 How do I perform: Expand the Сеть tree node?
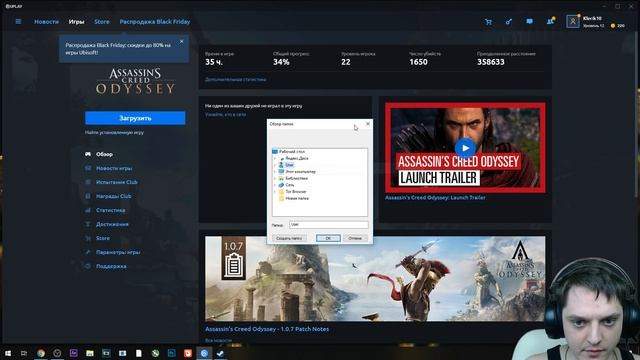(x=275, y=185)
